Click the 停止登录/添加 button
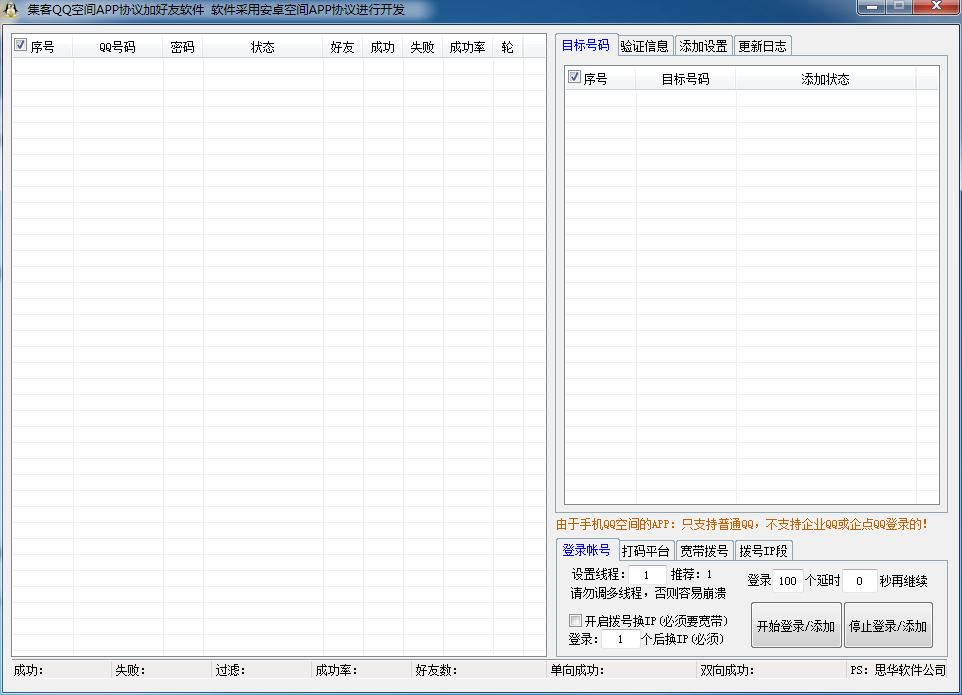Viewport: 962px width, 695px height. 888,626
